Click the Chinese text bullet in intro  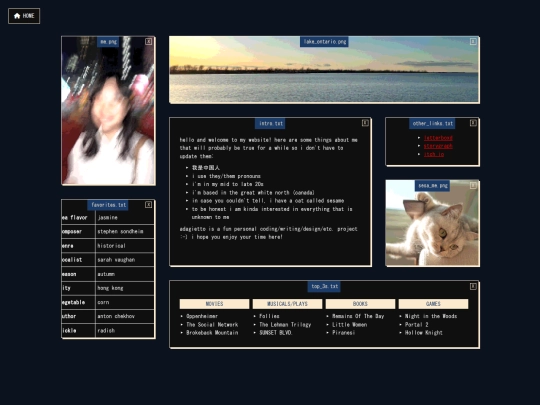pos(206,168)
